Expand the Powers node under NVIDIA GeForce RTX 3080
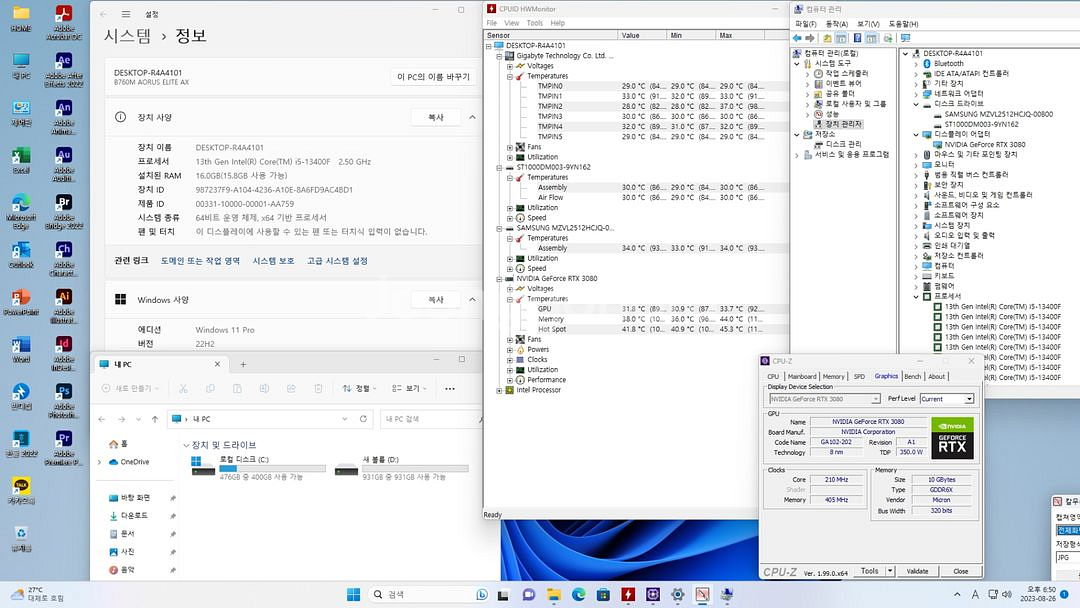 click(510, 350)
